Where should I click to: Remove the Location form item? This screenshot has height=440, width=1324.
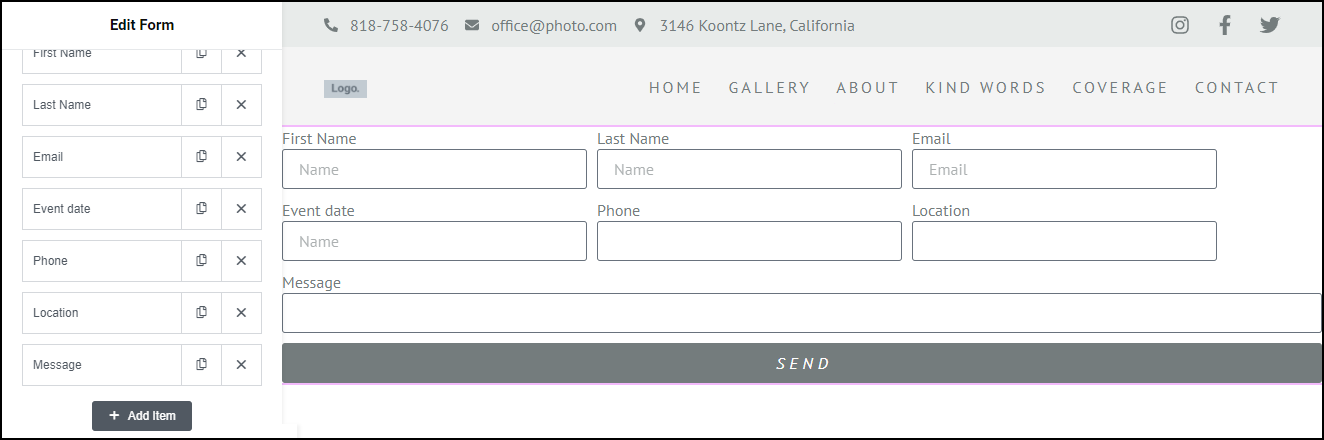[241, 313]
